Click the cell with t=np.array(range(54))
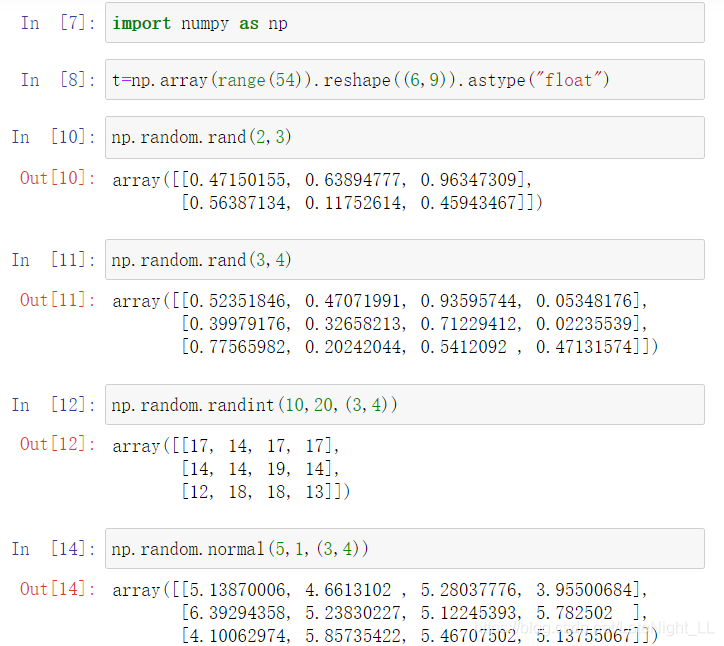The width and height of the screenshot is (724, 646). point(404,79)
